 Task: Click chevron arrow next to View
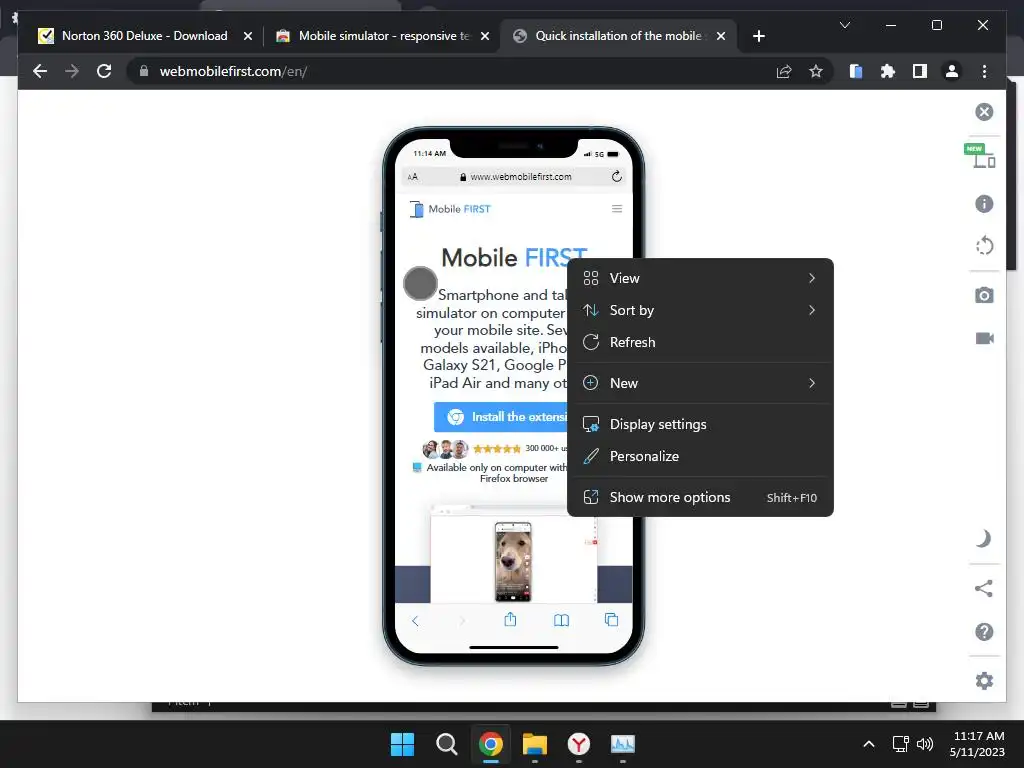(812, 278)
